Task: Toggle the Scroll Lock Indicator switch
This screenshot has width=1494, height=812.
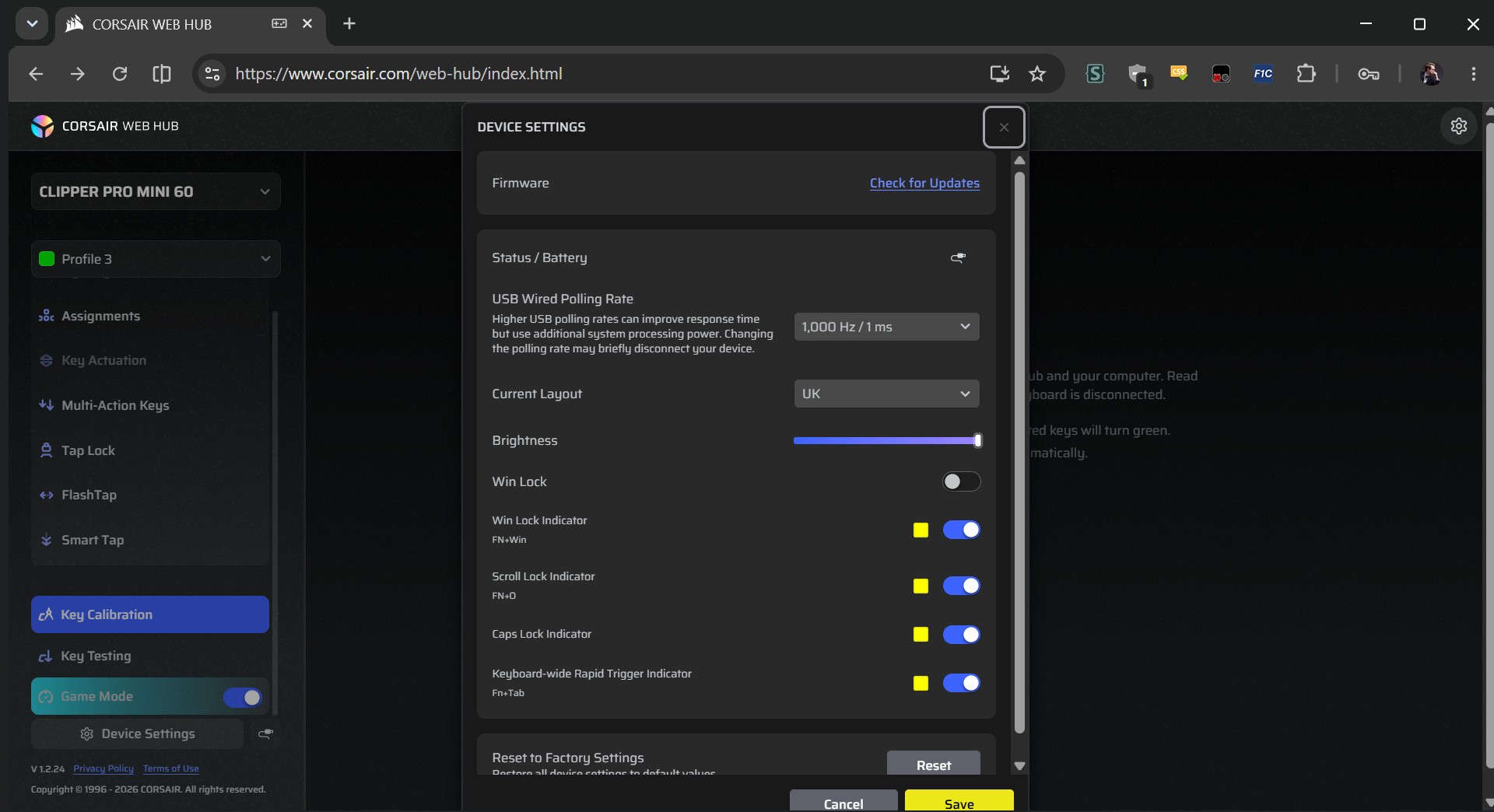Action: [x=961, y=586]
